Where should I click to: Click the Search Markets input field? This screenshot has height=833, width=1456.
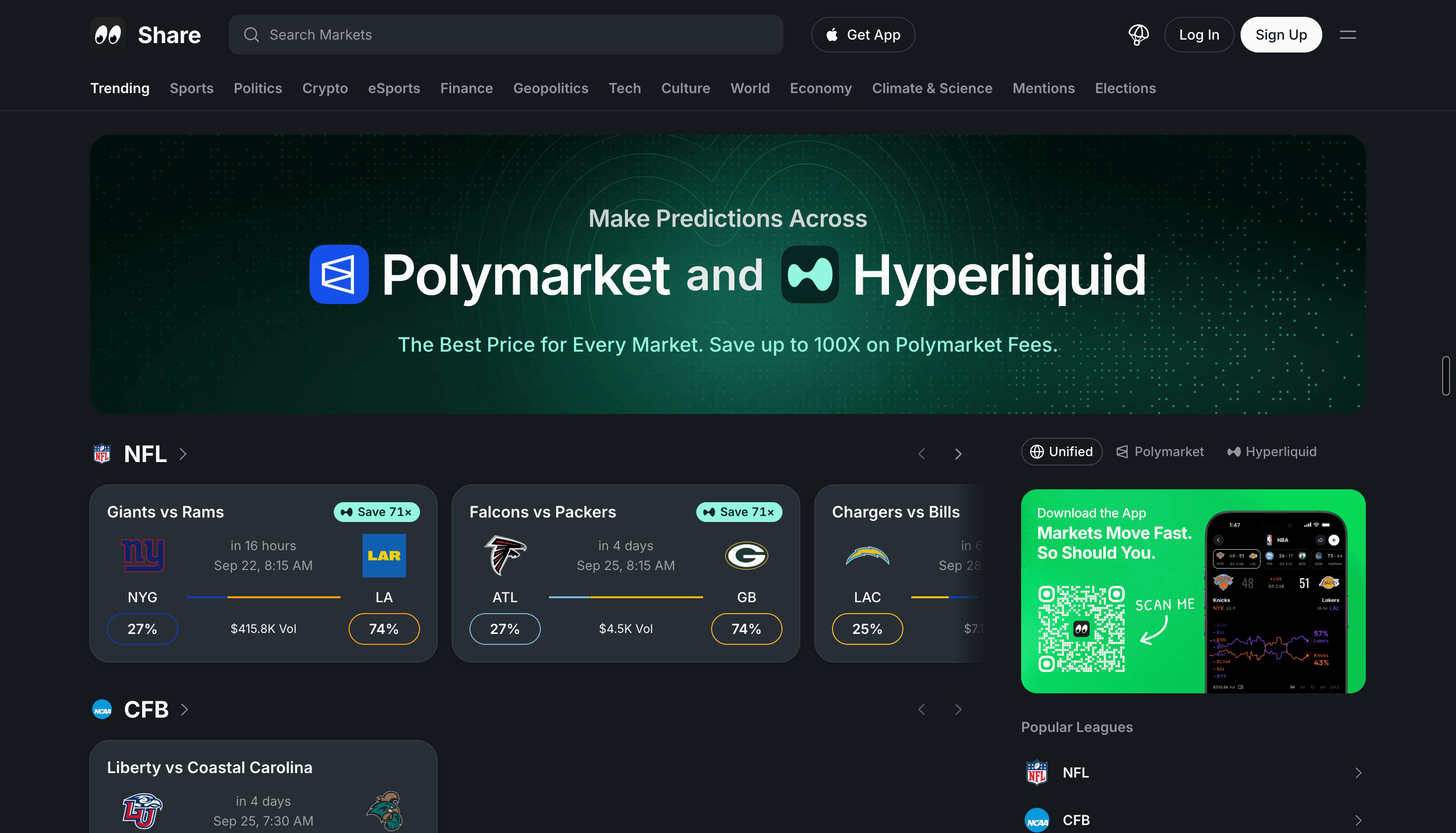(506, 35)
